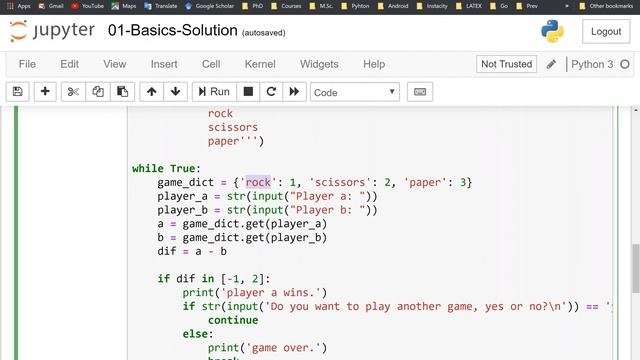Show more bookmarks overflow chevron

click(x=567, y=6)
